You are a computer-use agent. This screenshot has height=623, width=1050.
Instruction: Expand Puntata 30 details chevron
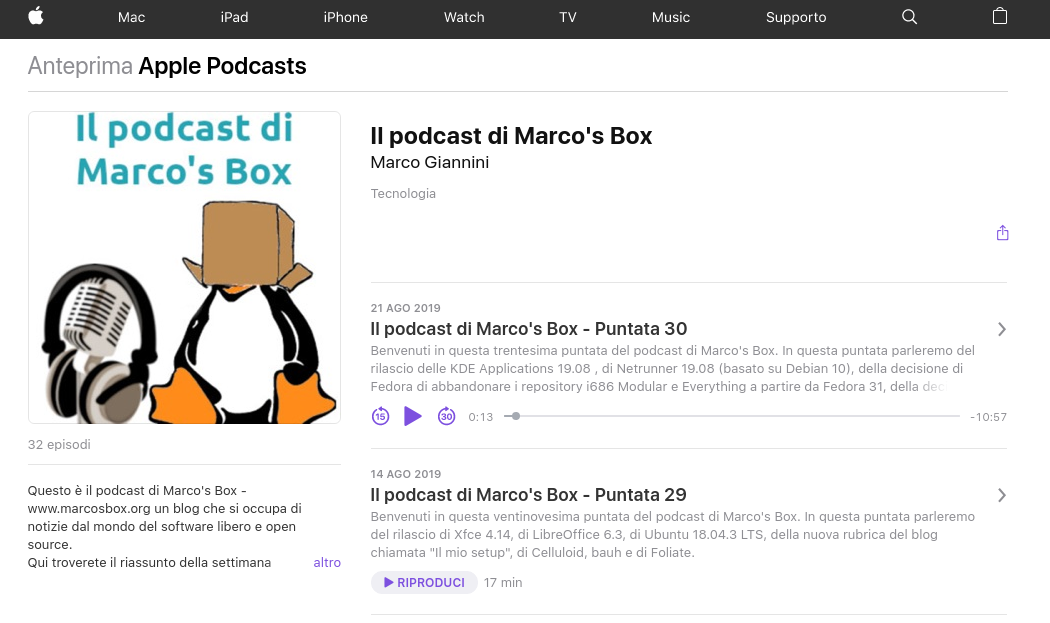[x=1001, y=329]
